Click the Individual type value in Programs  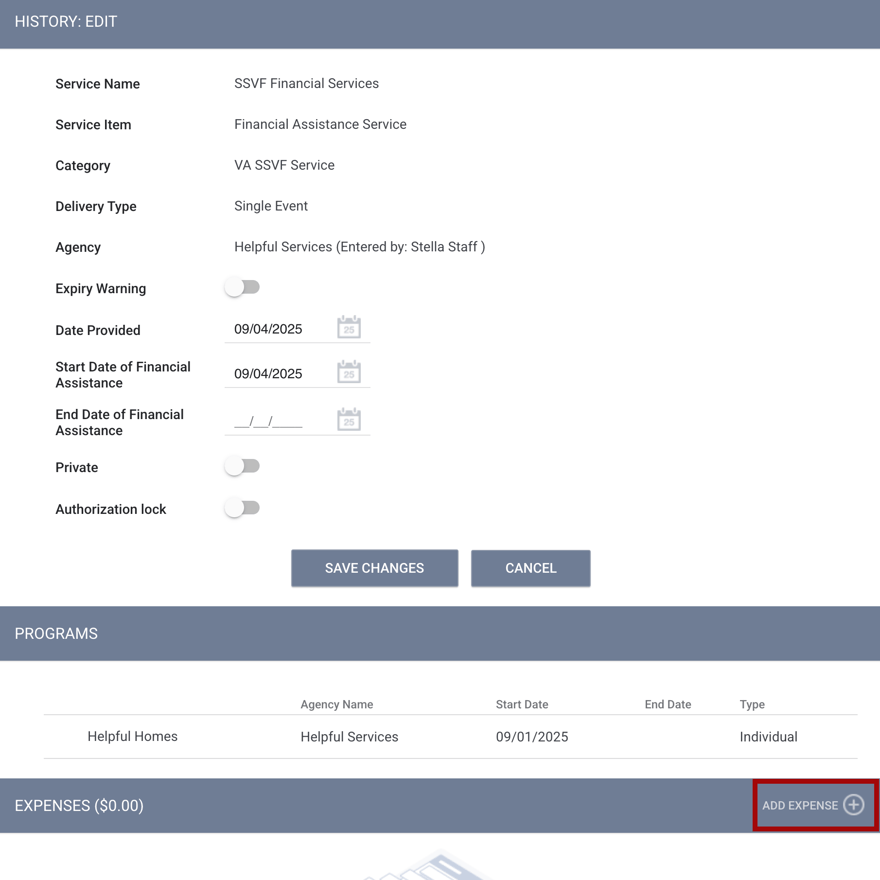[768, 736]
